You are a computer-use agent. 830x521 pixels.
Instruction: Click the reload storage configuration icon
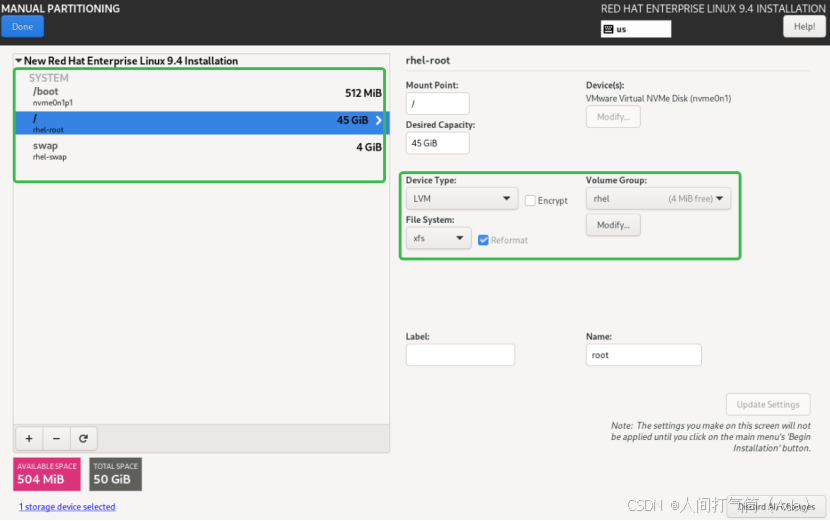click(x=84, y=438)
